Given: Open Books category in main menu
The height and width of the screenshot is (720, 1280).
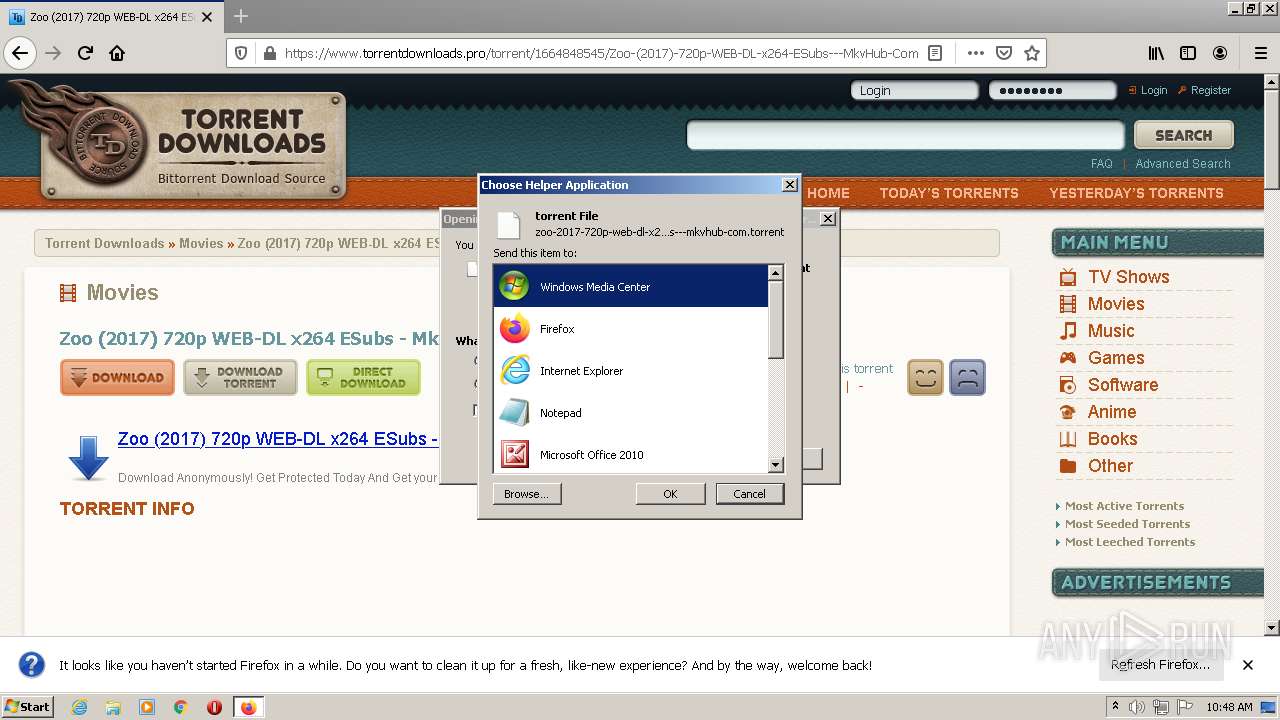Looking at the screenshot, I should tap(1113, 439).
